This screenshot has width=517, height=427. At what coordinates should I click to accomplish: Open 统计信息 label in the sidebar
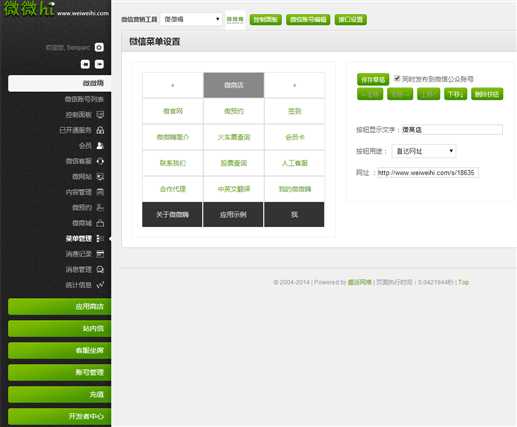pyautogui.click(x=79, y=285)
